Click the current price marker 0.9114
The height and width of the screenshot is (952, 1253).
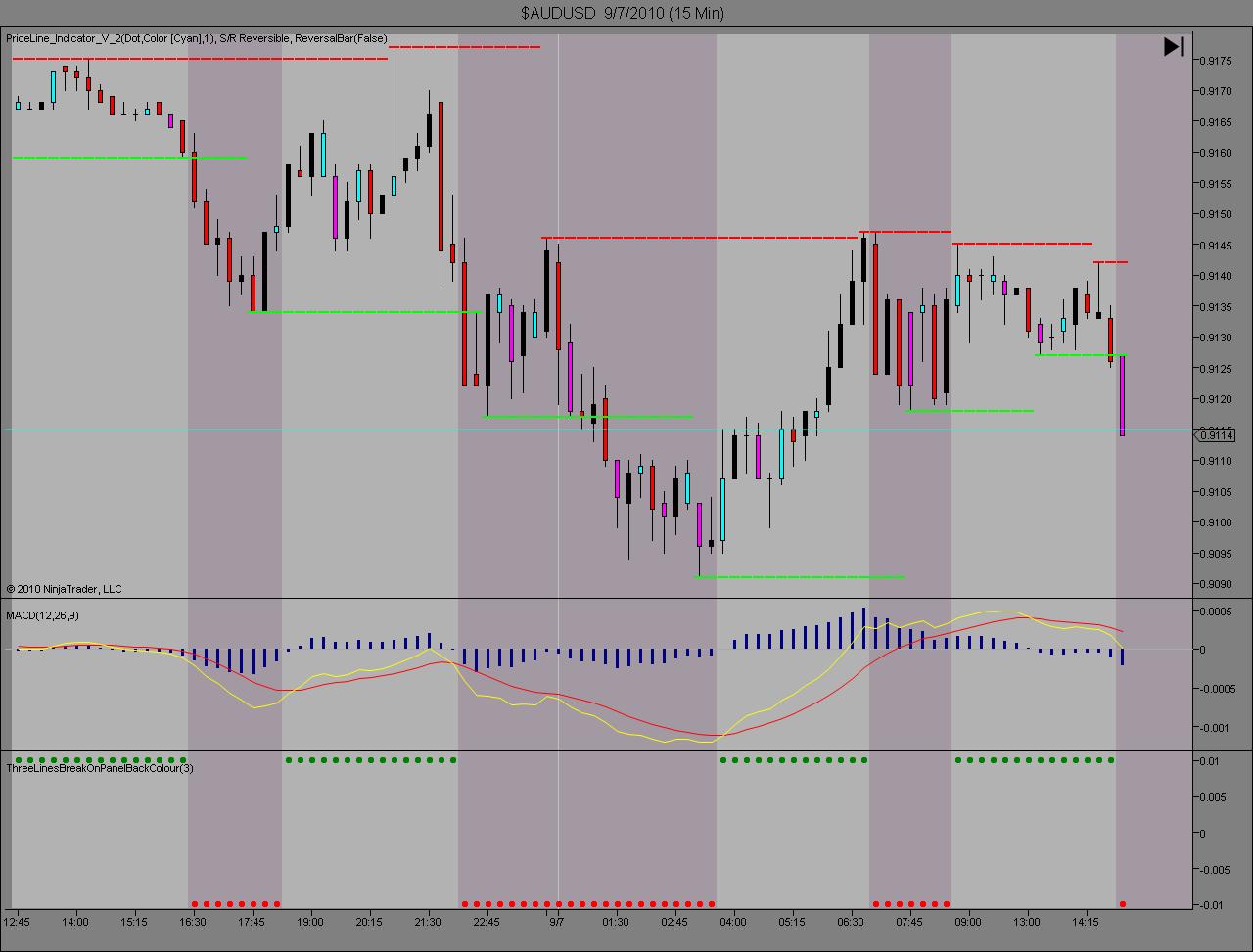click(1218, 435)
